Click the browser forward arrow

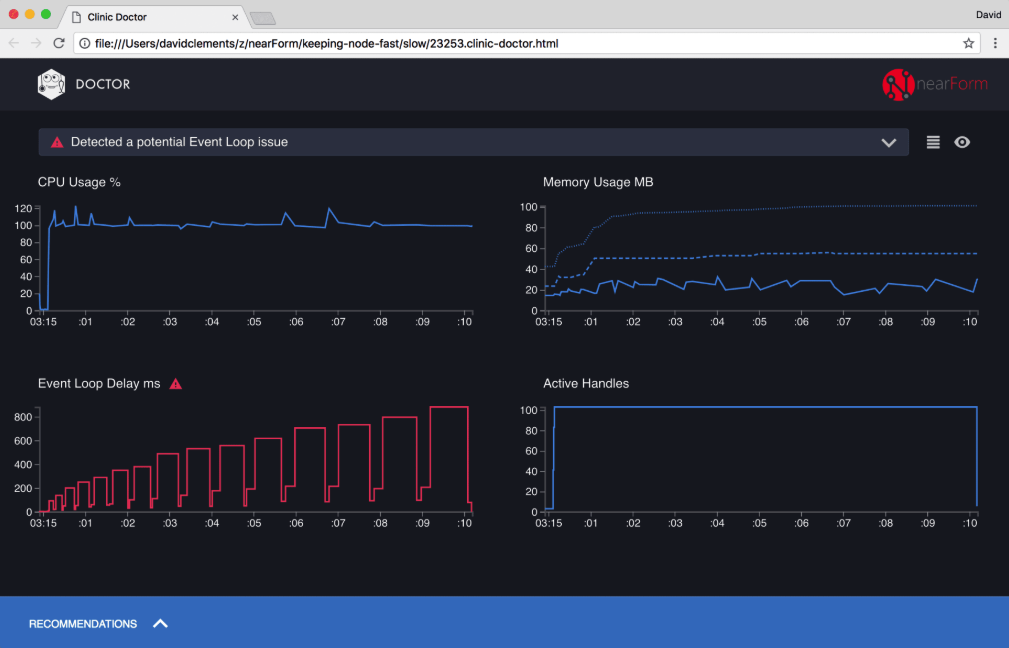point(36,43)
